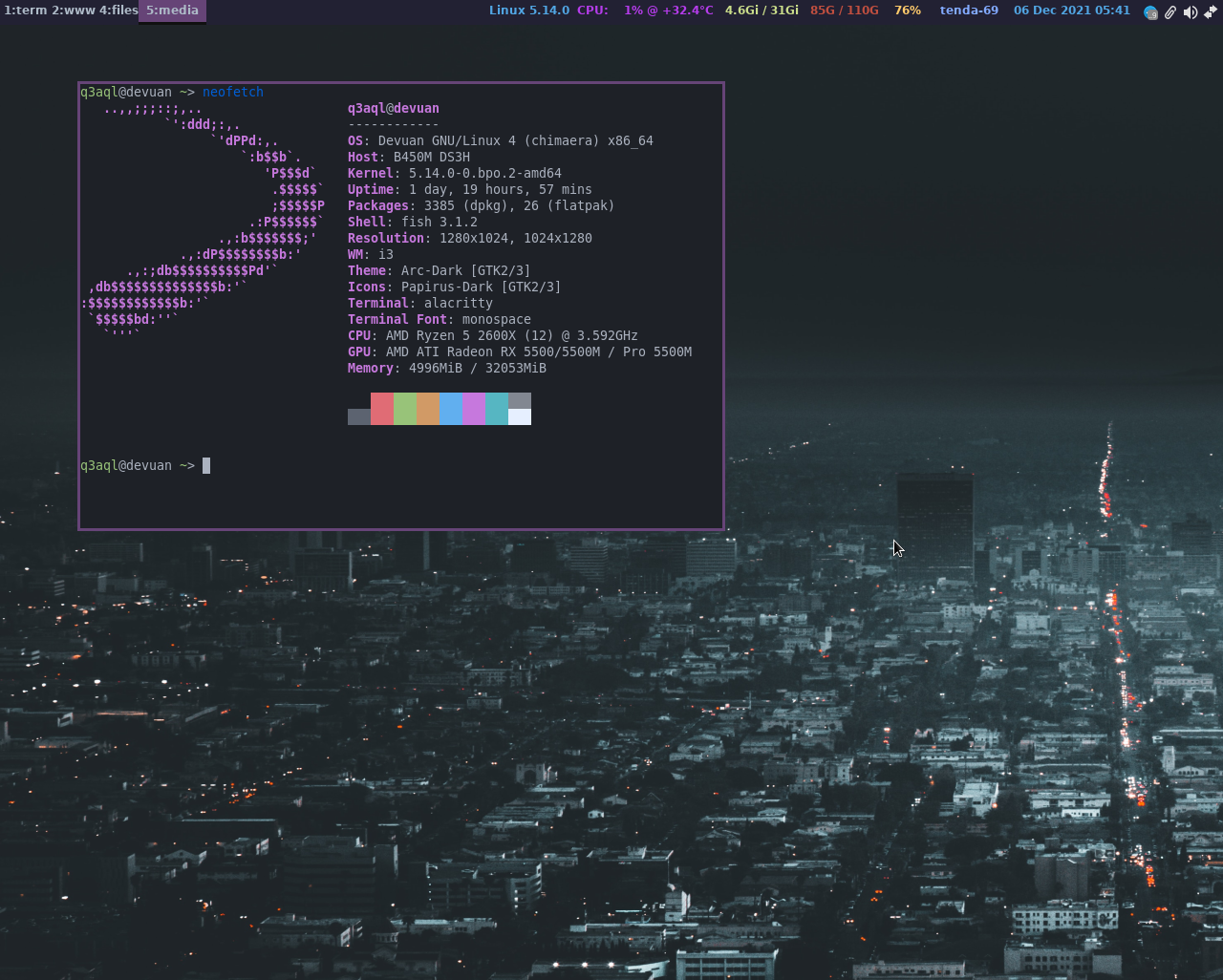This screenshot has height=980, width=1223.
Task: Click the 4.6Gi / 31Gi memory block
Action: tap(762, 11)
